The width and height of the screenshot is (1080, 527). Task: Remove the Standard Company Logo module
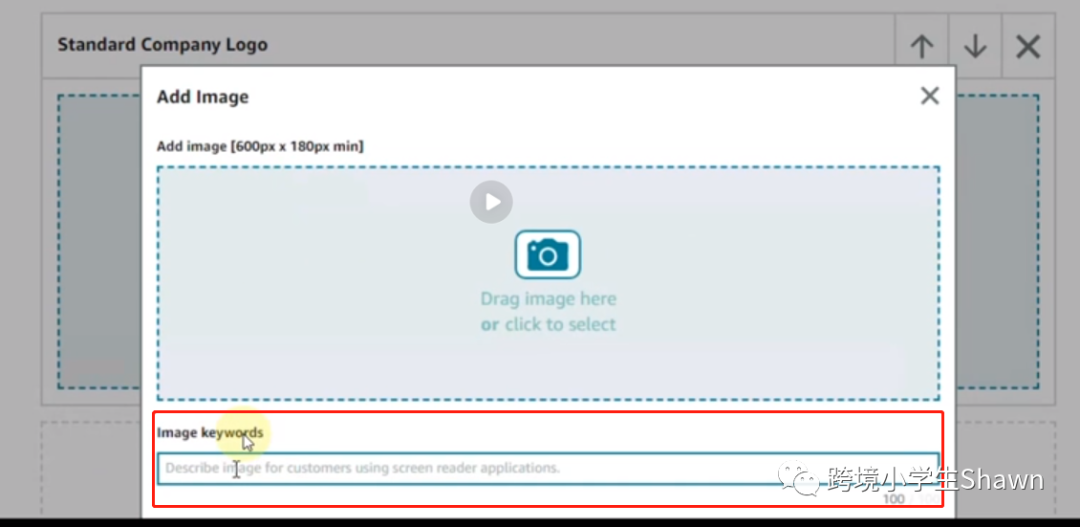(x=1028, y=46)
